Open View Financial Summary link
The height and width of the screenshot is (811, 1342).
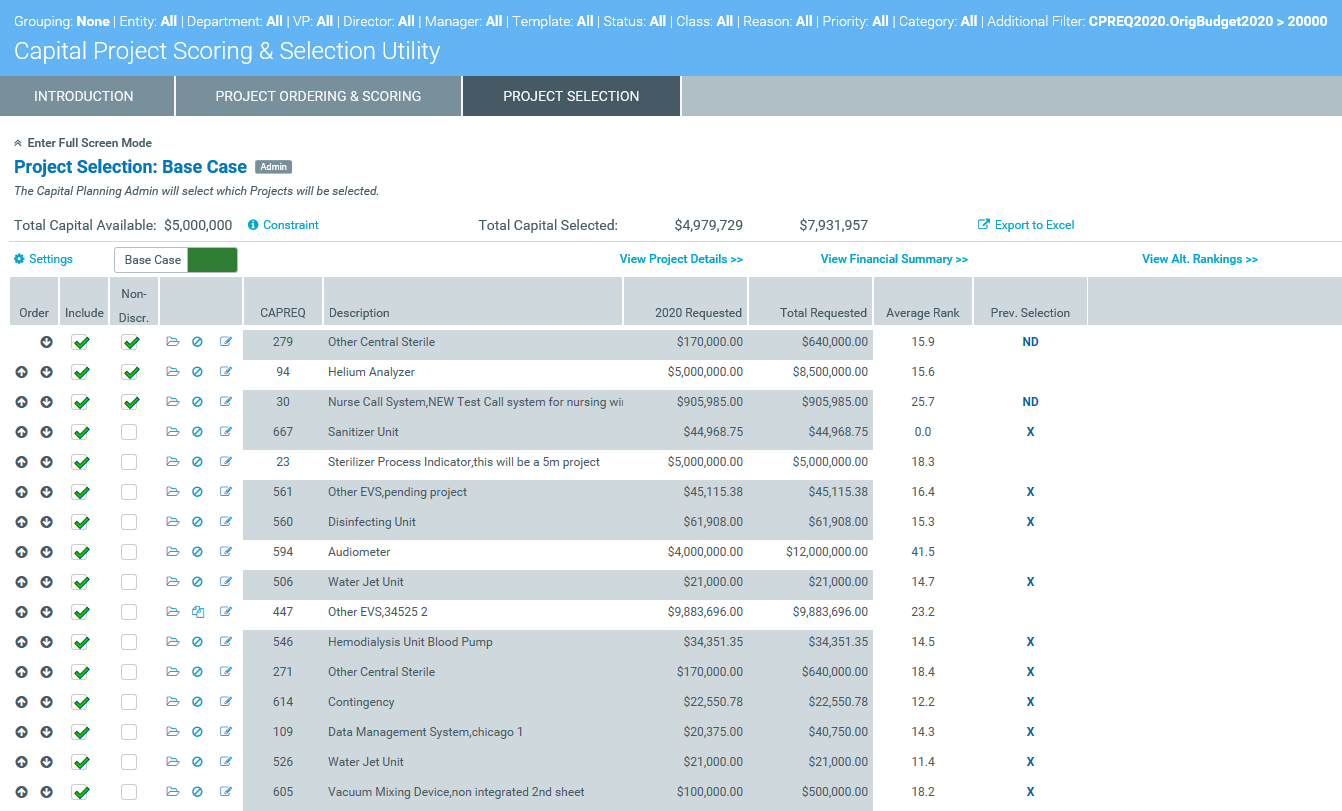click(894, 259)
